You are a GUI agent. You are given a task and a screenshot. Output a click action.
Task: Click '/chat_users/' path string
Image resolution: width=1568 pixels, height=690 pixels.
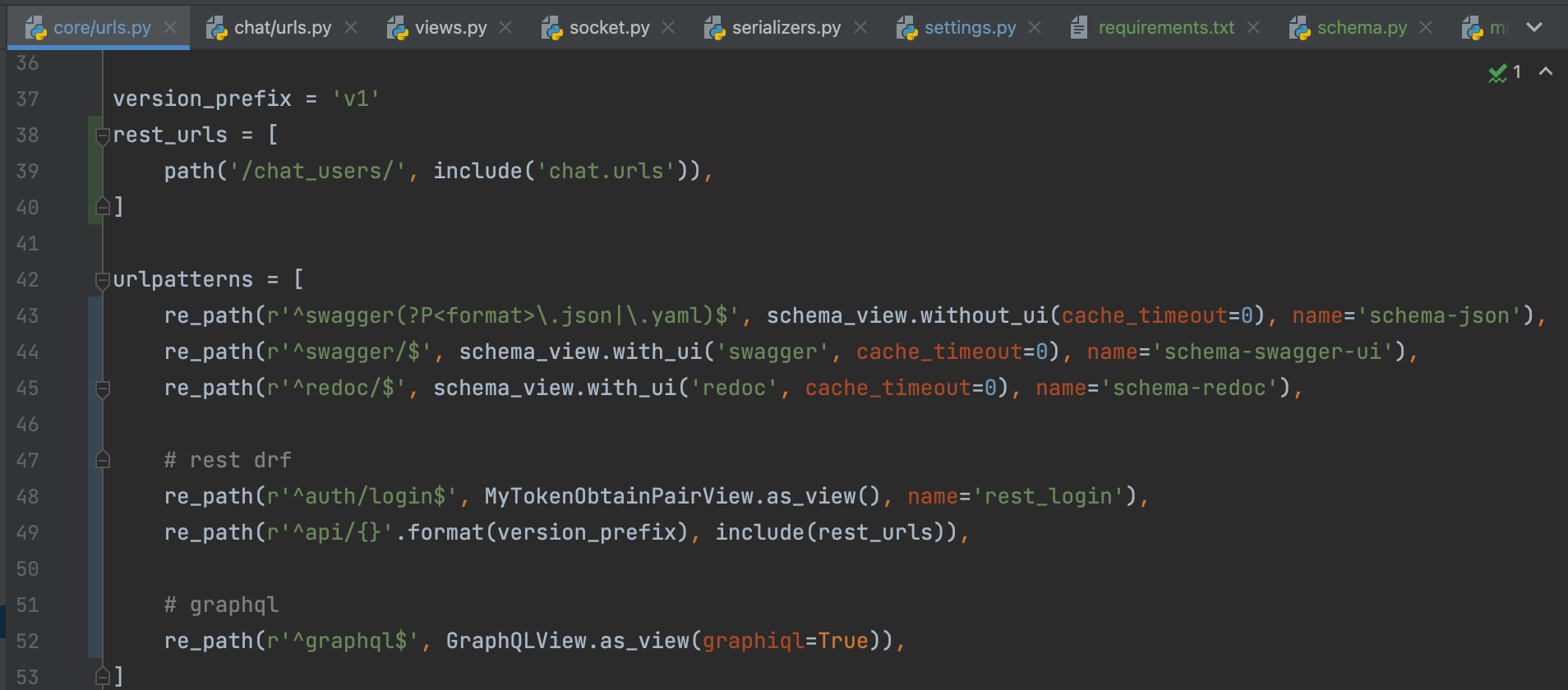(317, 171)
